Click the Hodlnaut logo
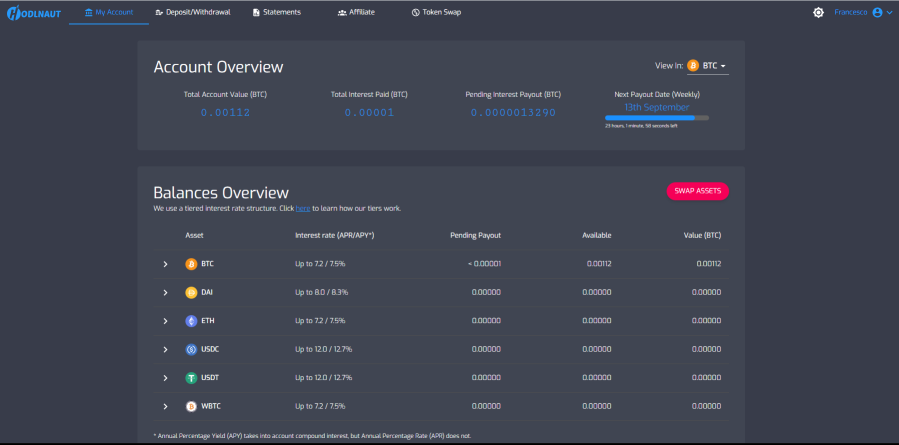Screen dimensions: 899x445 tap(34, 13)
